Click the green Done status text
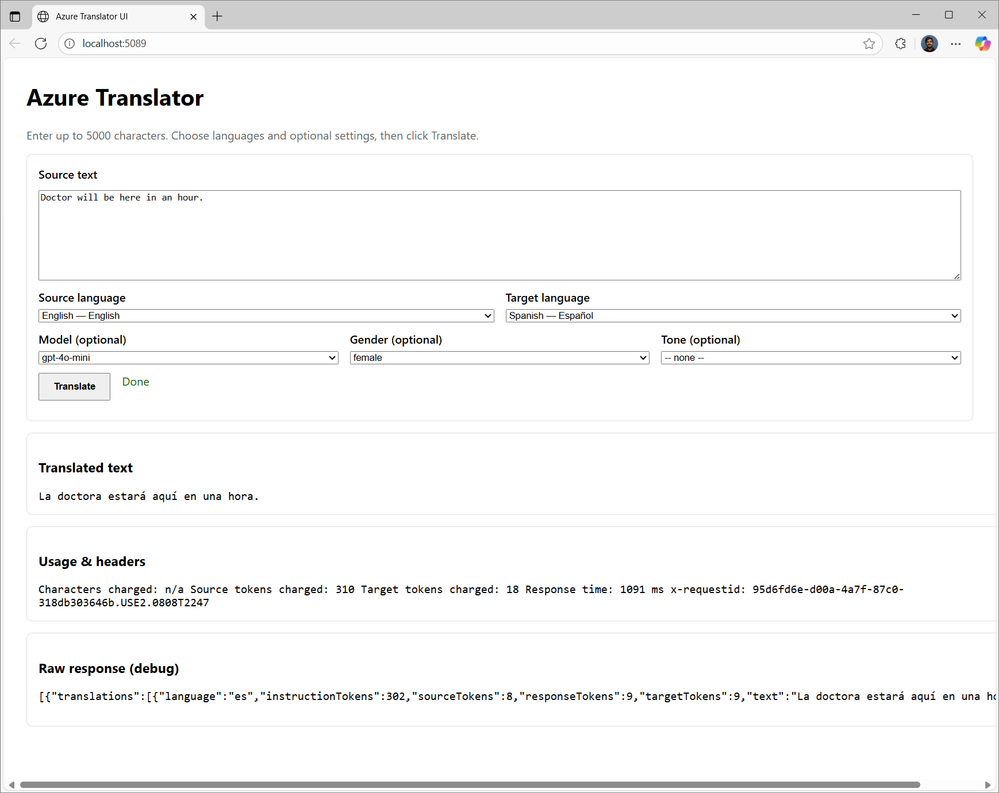Viewport: 999px width, 793px height. click(x=136, y=382)
